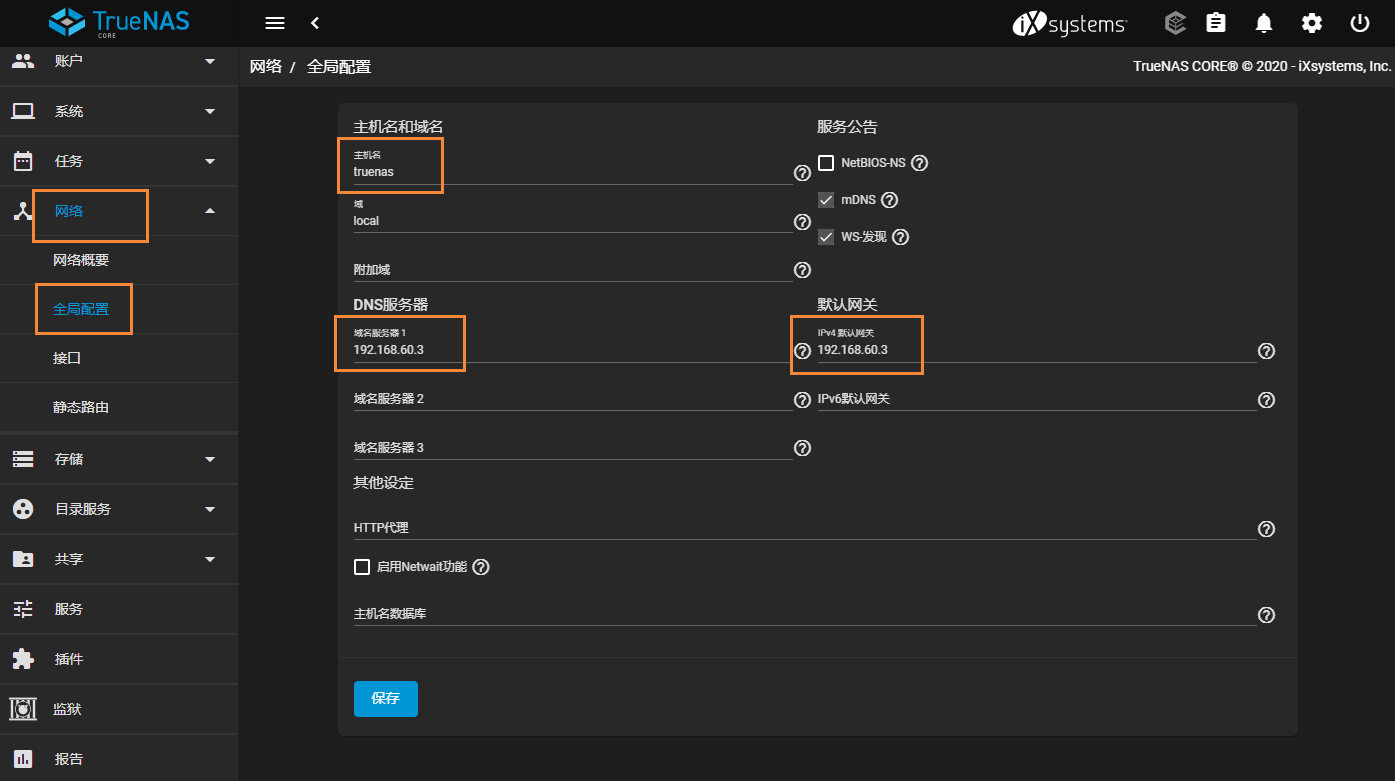This screenshot has height=781, width=1395.
Task: Click the power icon
Action: (1359, 23)
